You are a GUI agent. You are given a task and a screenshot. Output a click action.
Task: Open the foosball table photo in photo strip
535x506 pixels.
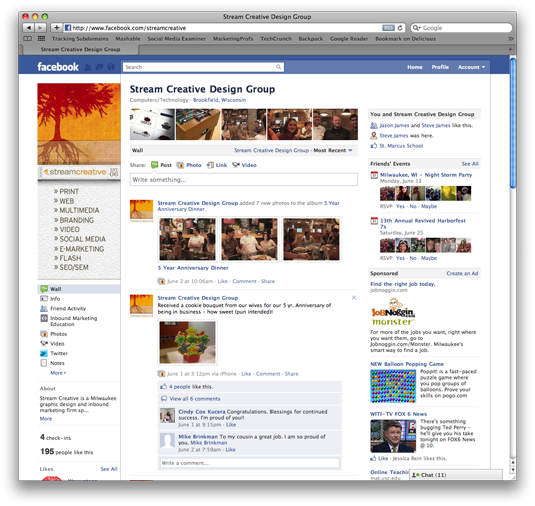[198, 125]
